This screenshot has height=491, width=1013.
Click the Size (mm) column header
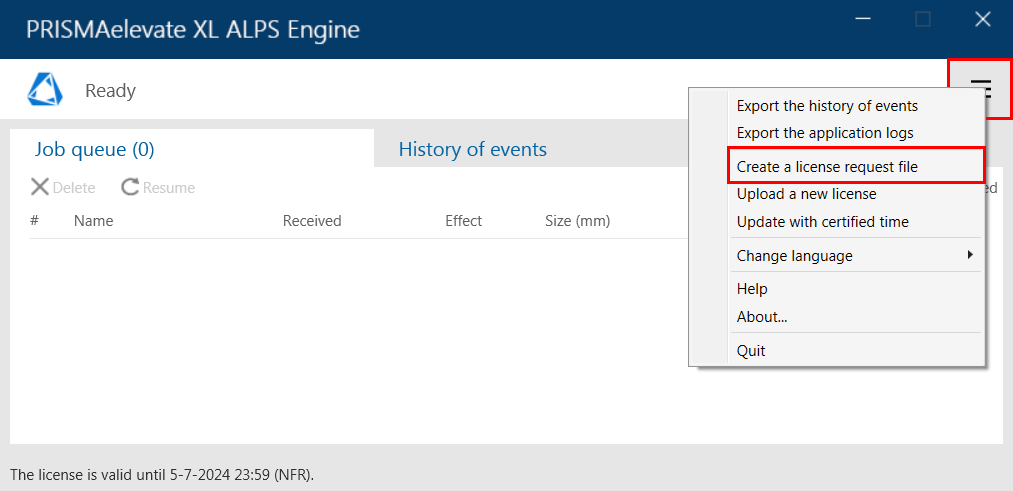click(578, 221)
